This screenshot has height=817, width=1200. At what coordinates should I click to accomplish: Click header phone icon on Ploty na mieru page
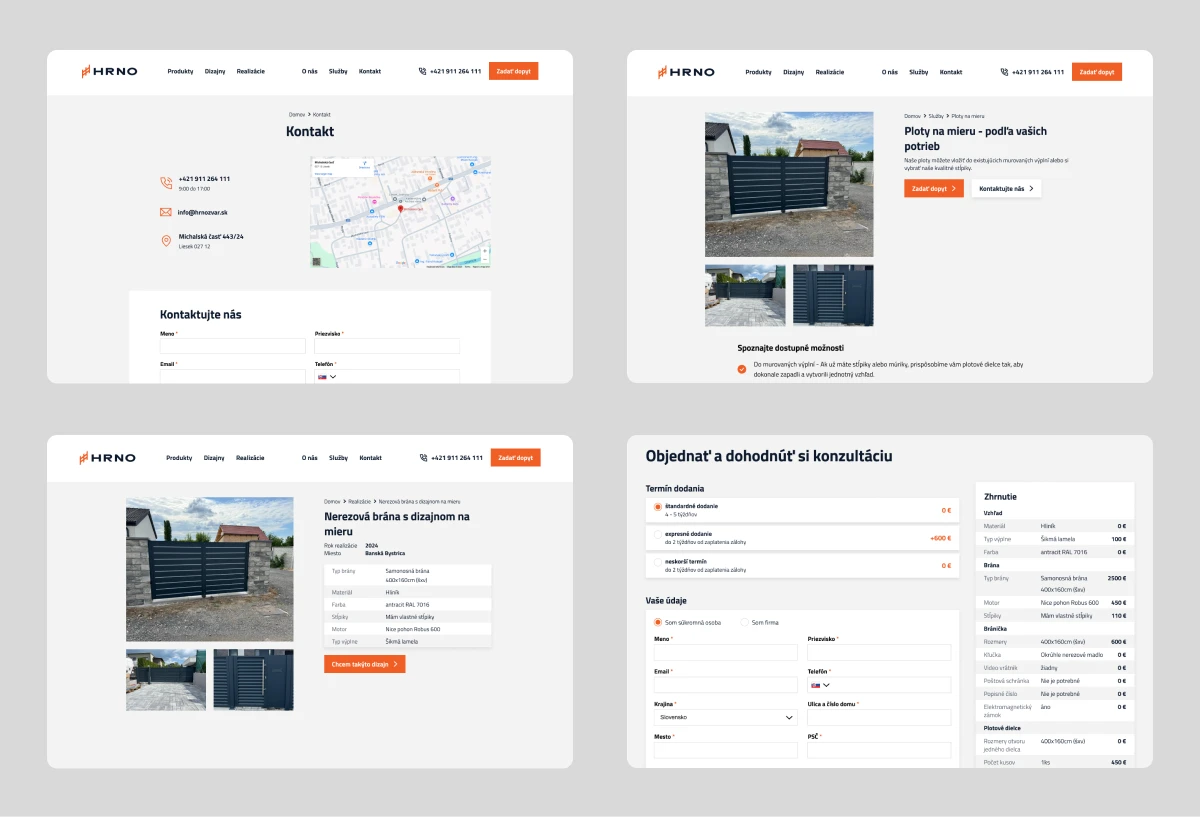(1004, 72)
